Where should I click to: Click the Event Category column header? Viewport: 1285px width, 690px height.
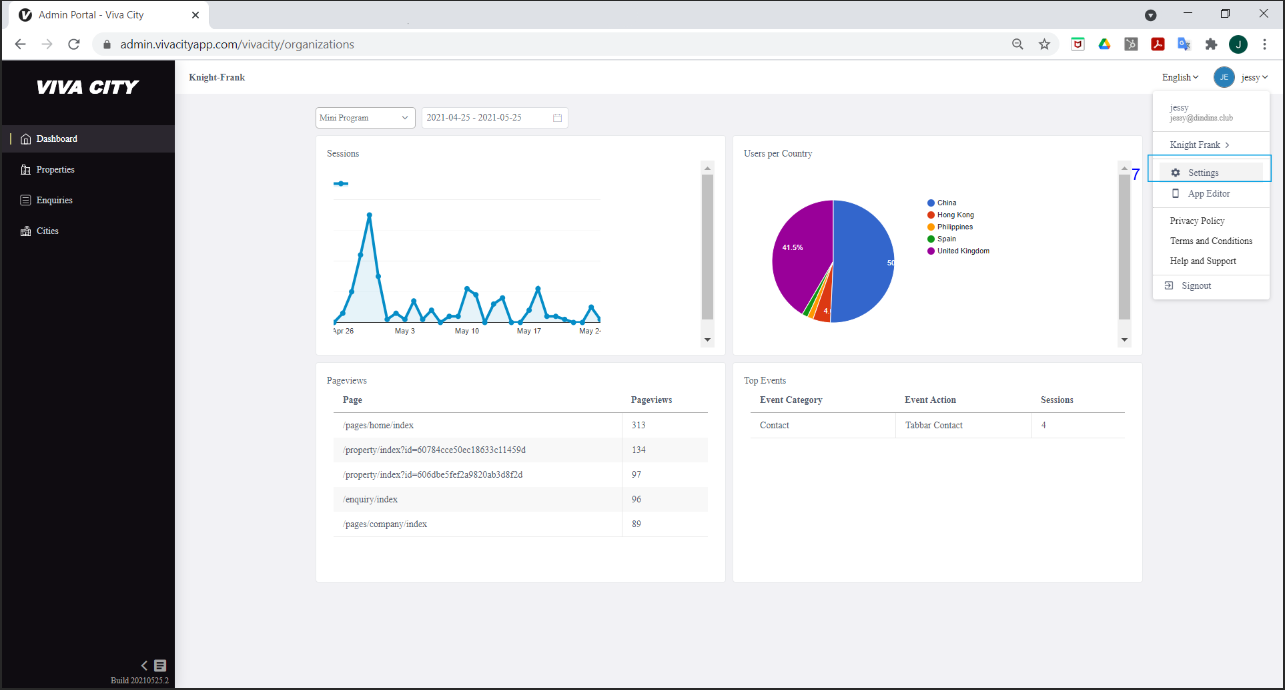click(x=791, y=400)
